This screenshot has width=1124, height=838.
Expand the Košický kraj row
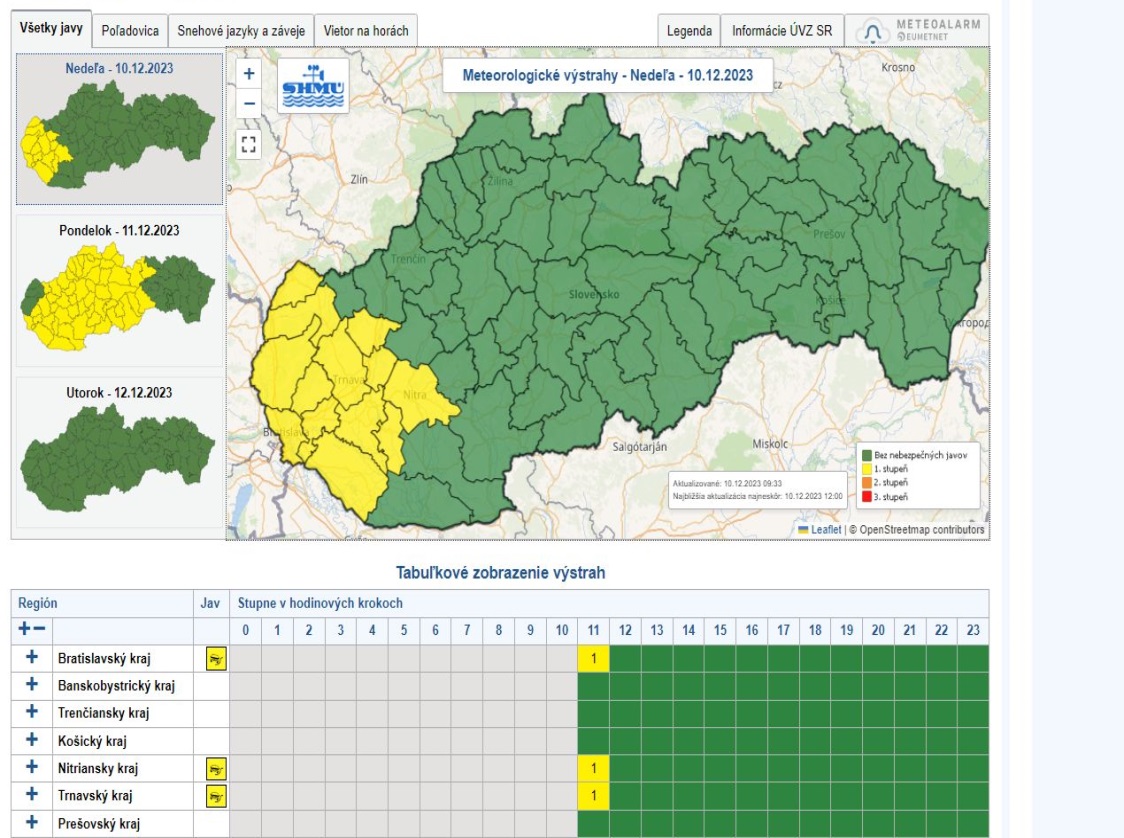tap(31, 741)
